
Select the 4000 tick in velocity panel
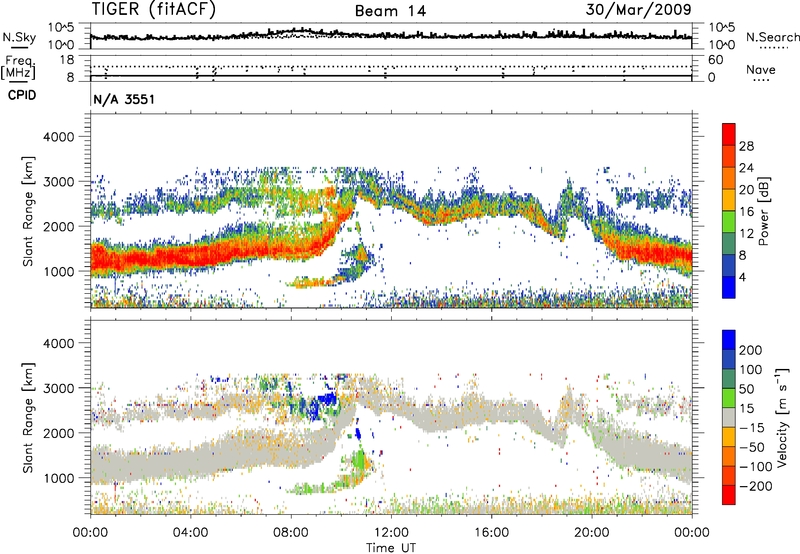click(x=58, y=344)
